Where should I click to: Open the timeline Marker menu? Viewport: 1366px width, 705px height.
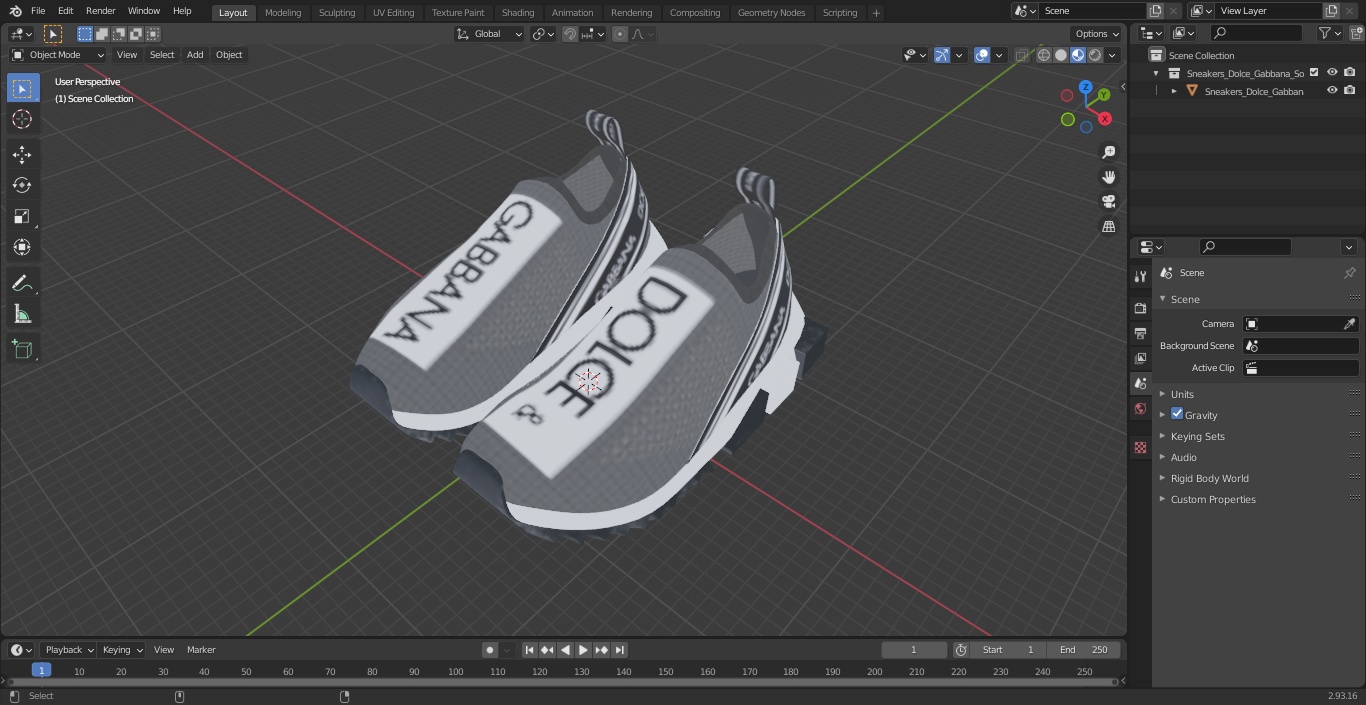click(x=201, y=650)
